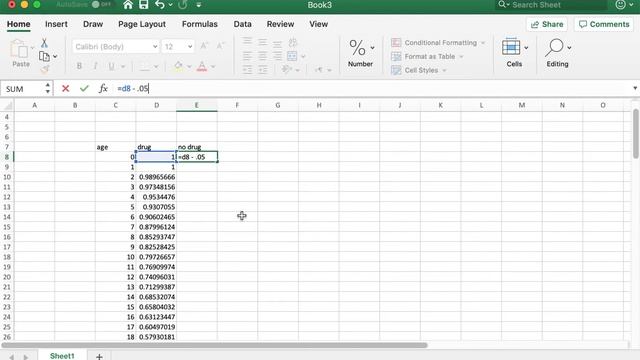Click the Center text icon
This screenshot has height=360, width=640.
(262, 56)
